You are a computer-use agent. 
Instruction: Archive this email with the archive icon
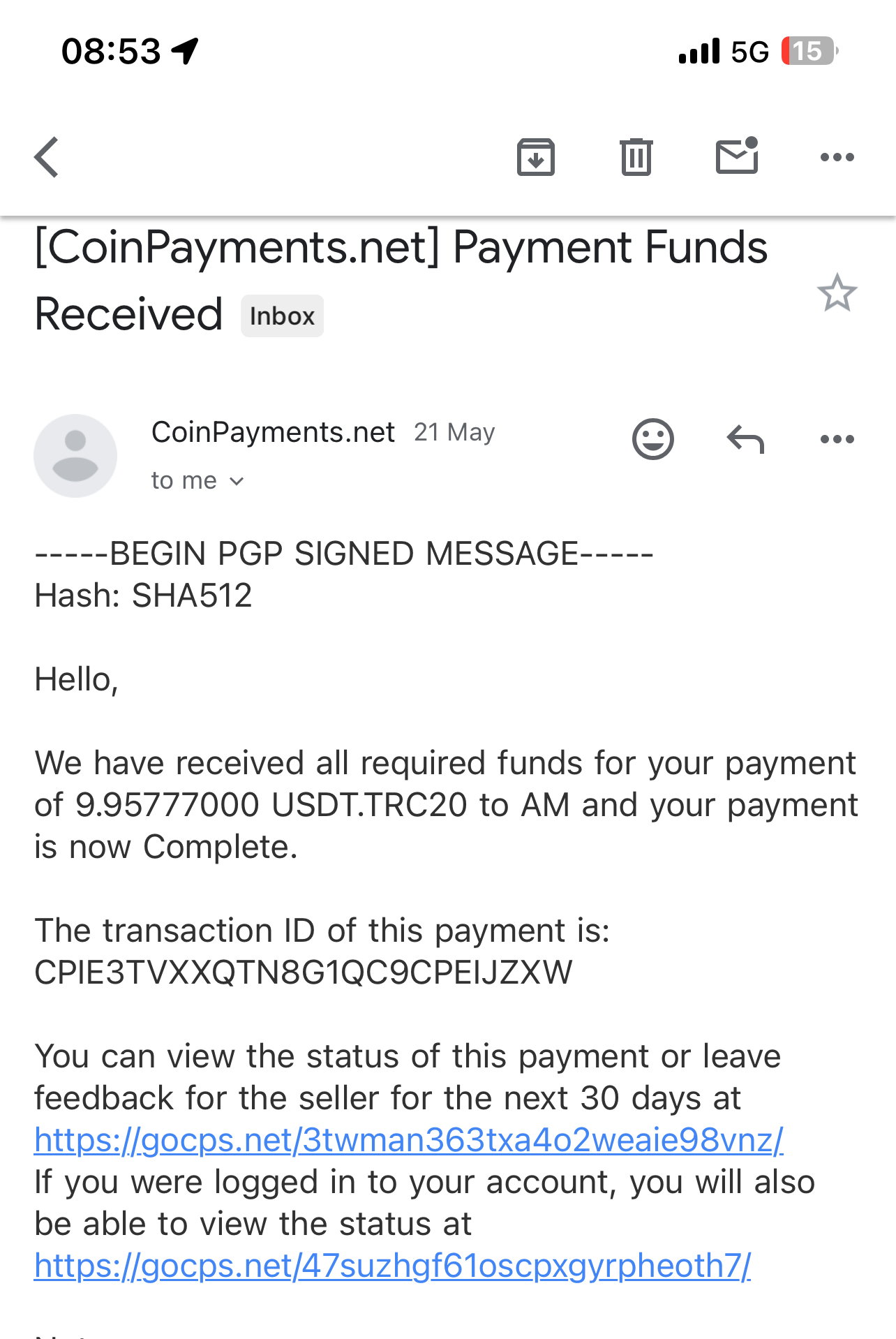click(535, 157)
